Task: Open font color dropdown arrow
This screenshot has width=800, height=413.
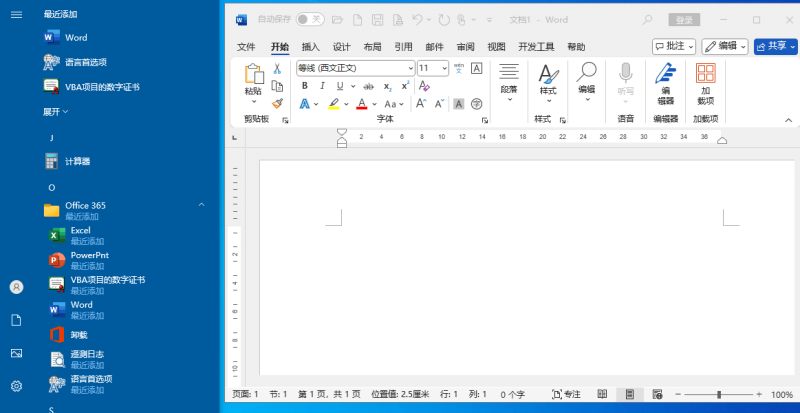Action: (374, 104)
